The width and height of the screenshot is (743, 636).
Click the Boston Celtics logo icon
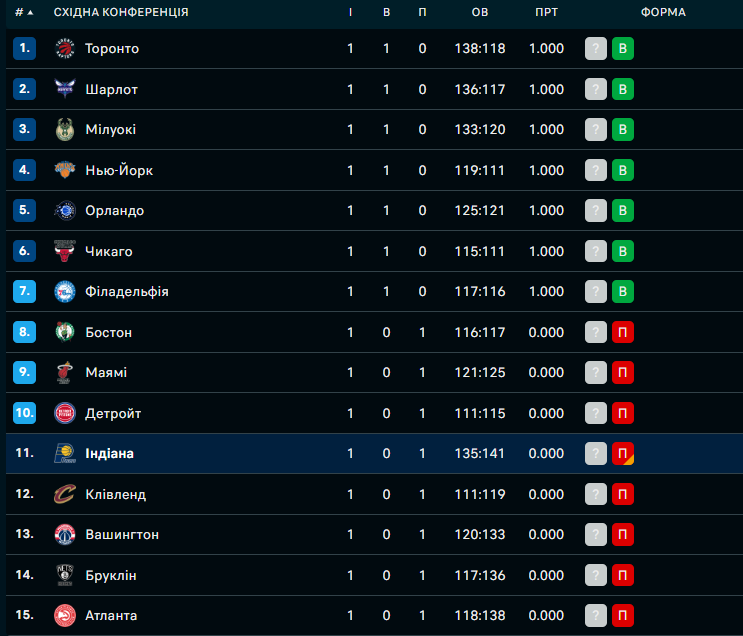(65, 332)
